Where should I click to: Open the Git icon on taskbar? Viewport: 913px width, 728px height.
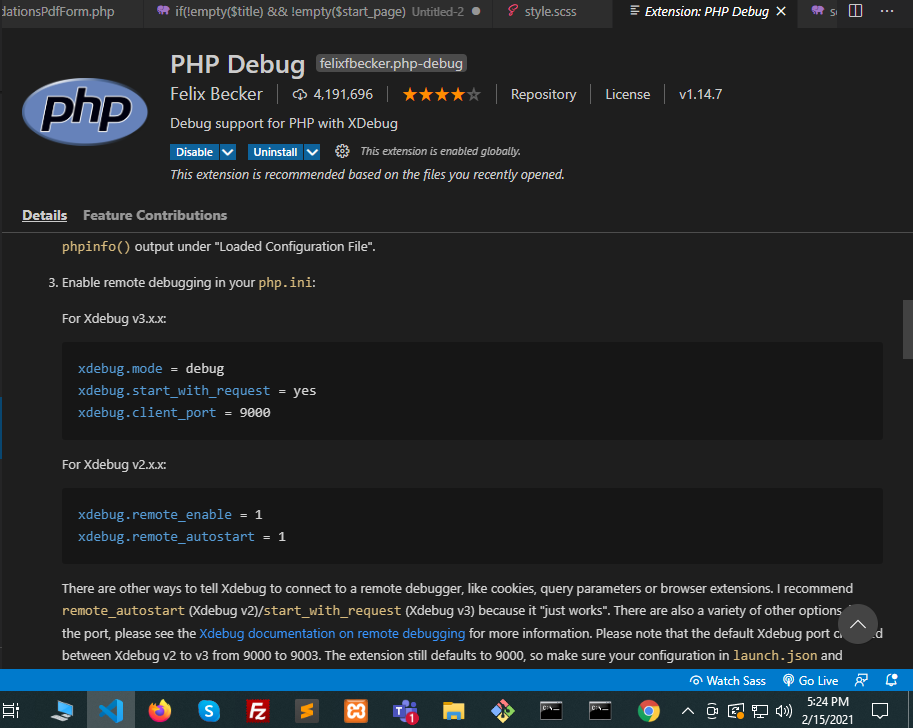point(502,711)
